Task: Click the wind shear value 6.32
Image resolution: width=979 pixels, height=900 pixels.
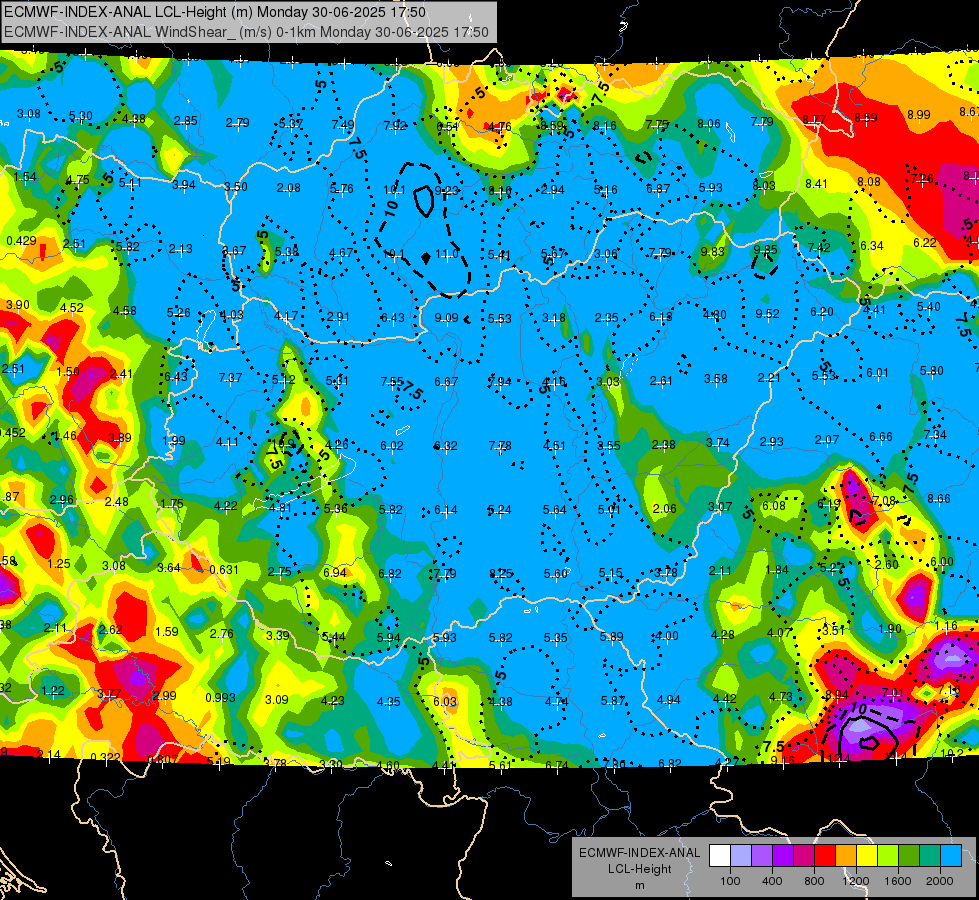Action: (x=446, y=445)
